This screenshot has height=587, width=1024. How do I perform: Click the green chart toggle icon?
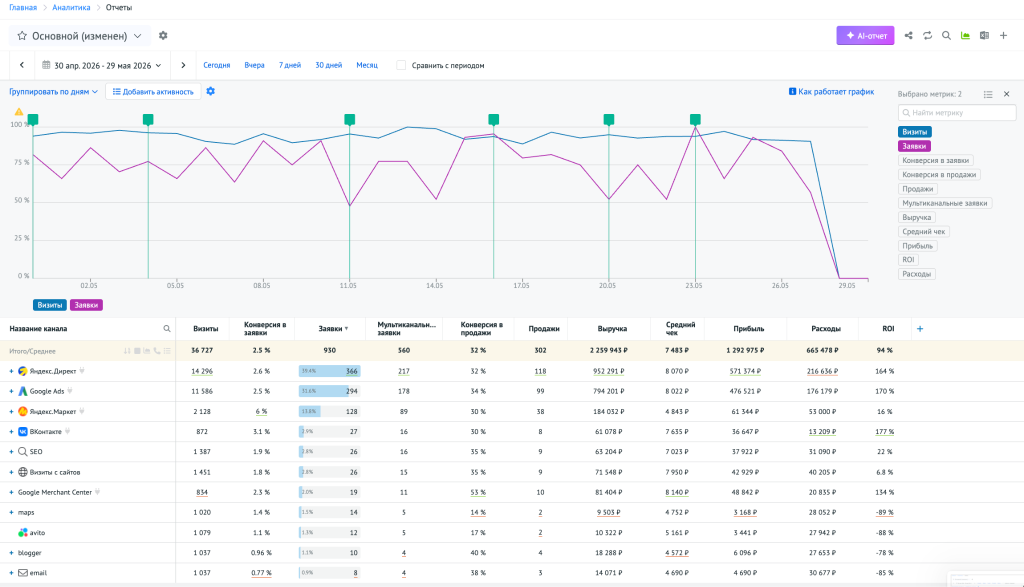965,35
